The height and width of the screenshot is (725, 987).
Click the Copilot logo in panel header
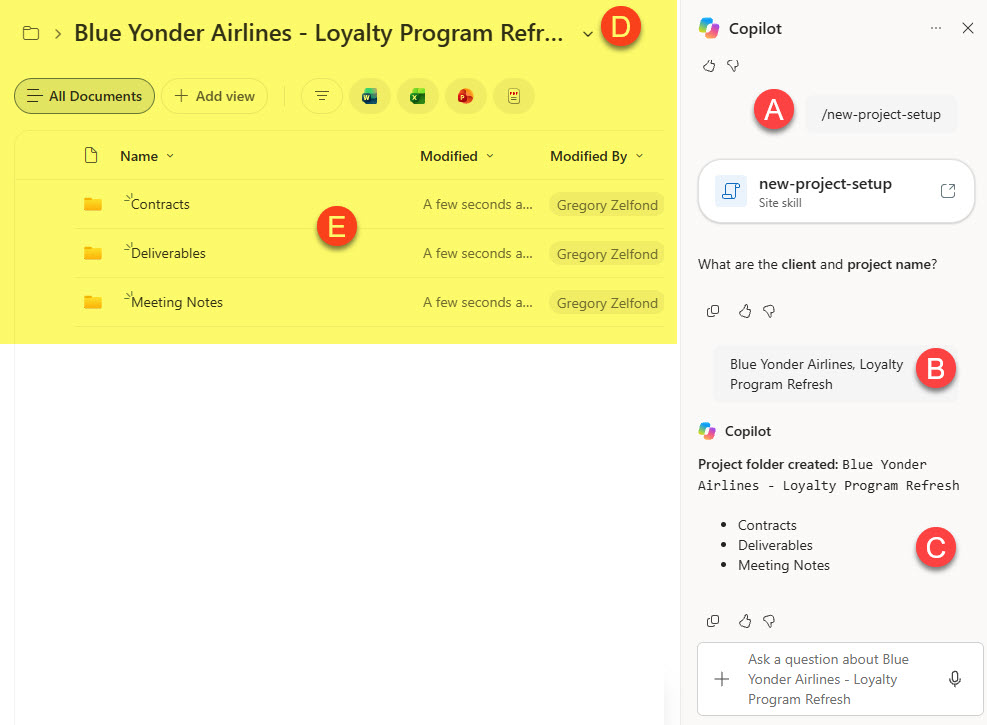click(709, 28)
